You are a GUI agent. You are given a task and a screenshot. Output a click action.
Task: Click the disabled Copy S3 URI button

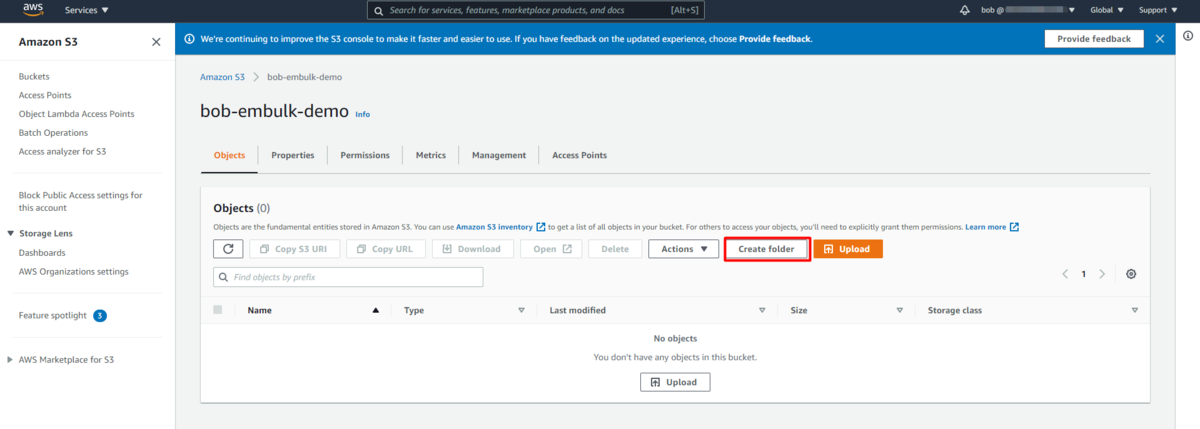(295, 249)
